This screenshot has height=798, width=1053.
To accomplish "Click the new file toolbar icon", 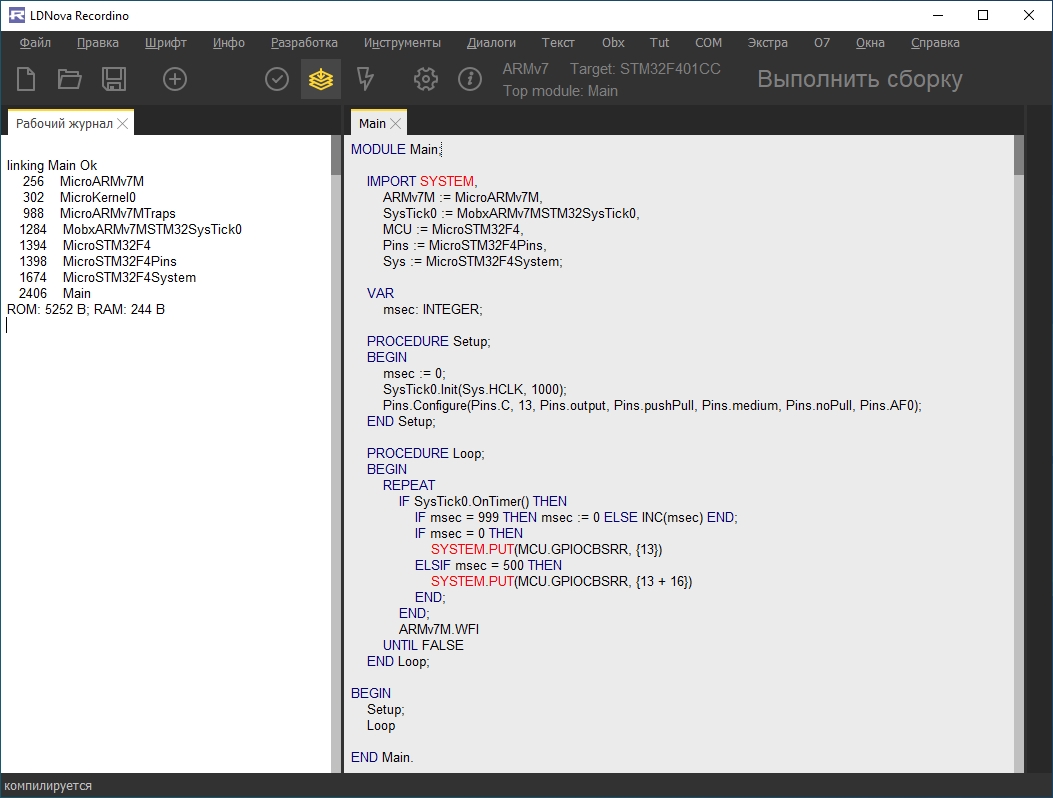I will pyautogui.click(x=25, y=79).
